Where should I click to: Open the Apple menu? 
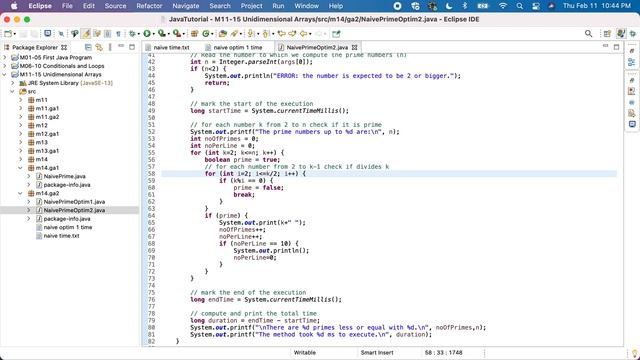14,6
